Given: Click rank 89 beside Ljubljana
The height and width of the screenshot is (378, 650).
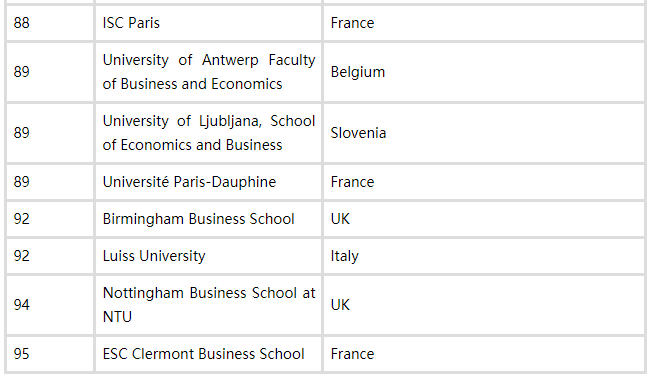Looking at the screenshot, I should point(50,133).
